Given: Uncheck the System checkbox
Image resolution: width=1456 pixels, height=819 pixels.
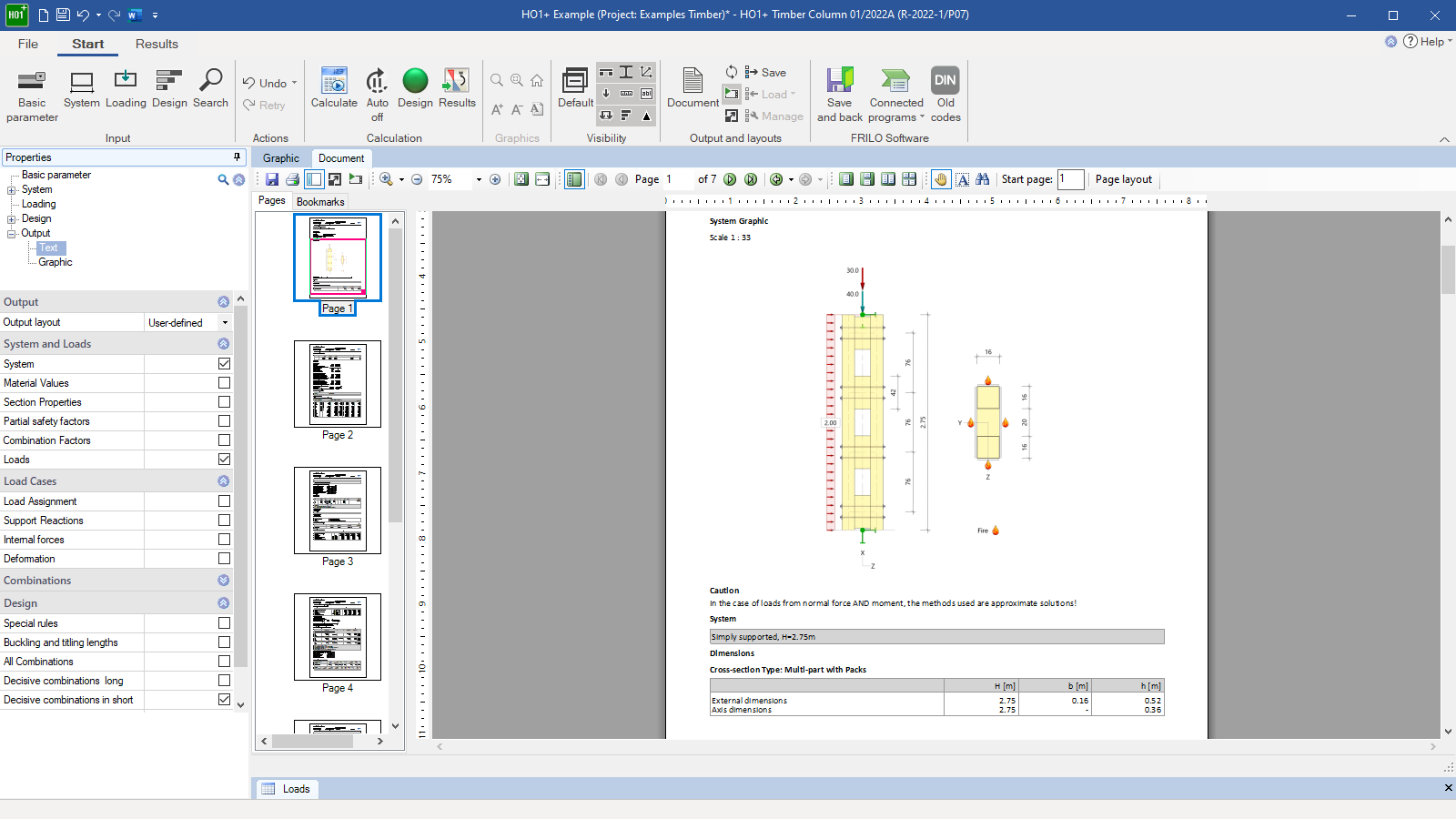Looking at the screenshot, I should tap(224, 363).
